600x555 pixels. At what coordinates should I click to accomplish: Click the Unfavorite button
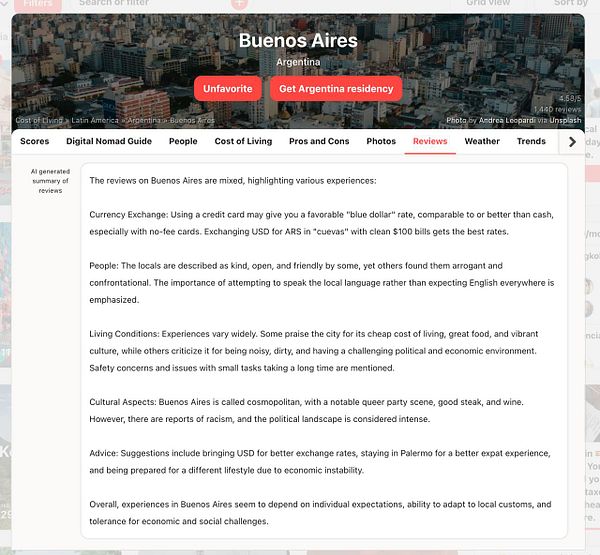click(228, 89)
